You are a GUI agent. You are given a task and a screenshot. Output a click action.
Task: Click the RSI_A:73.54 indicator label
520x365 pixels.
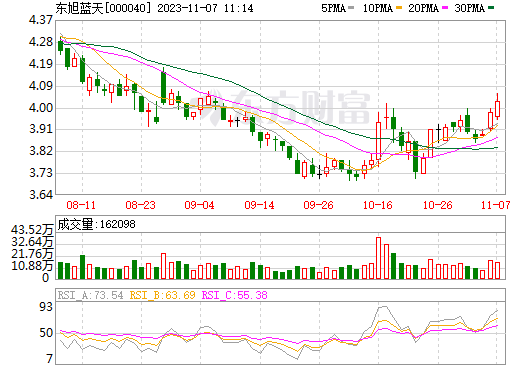pos(90,295)
